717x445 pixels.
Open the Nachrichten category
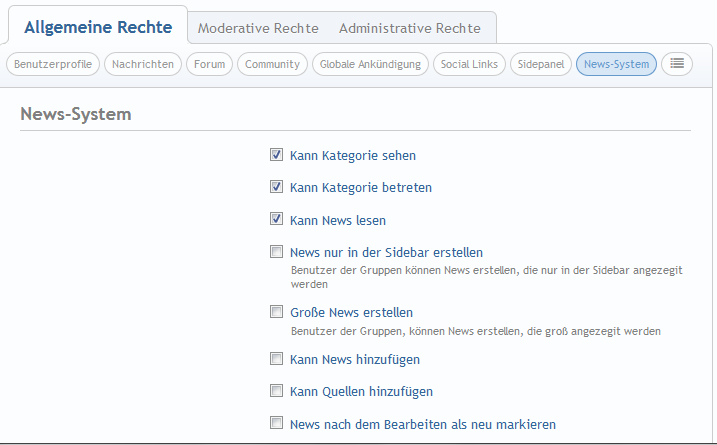coord(143,64)
